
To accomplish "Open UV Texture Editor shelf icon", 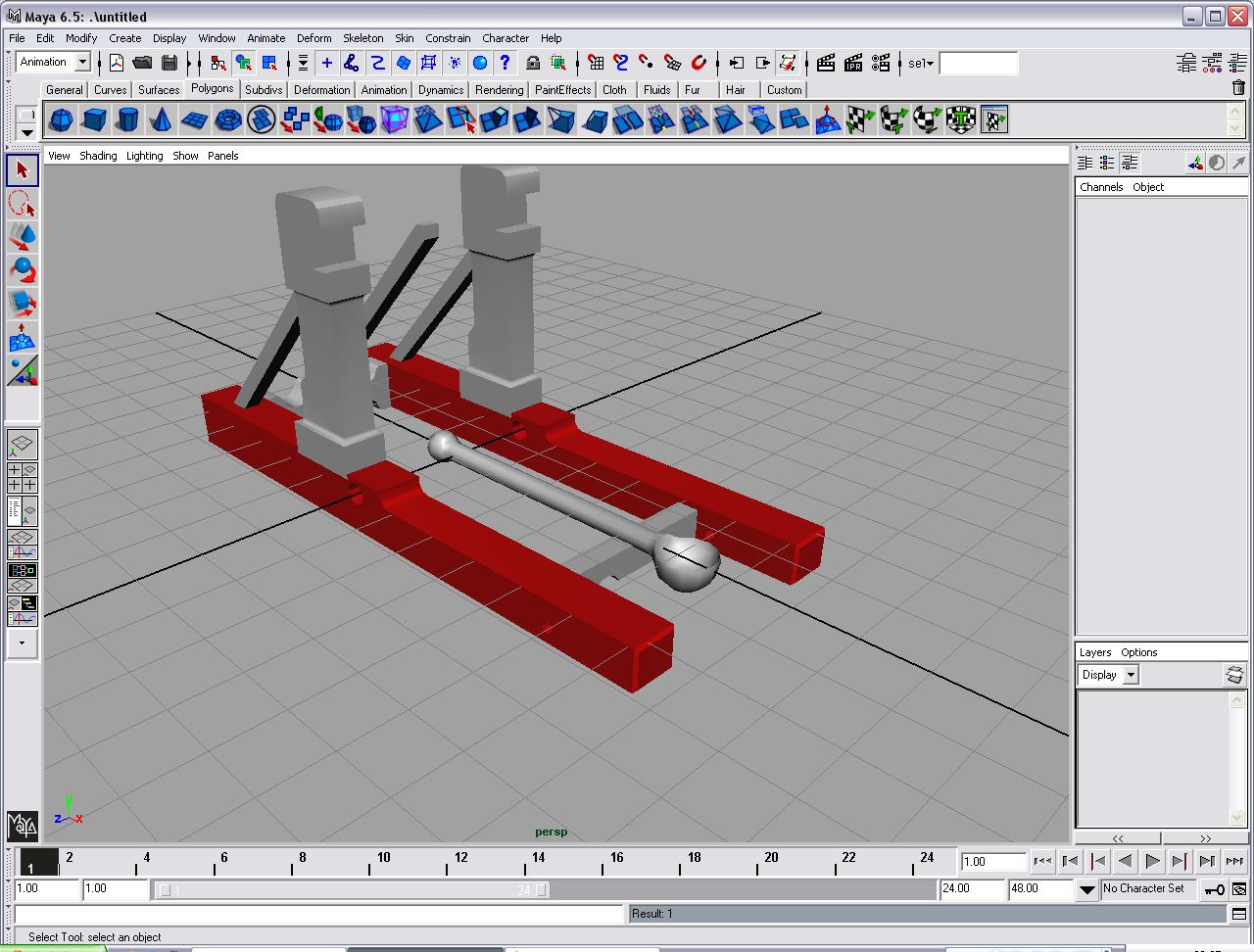I will (993, 120).
